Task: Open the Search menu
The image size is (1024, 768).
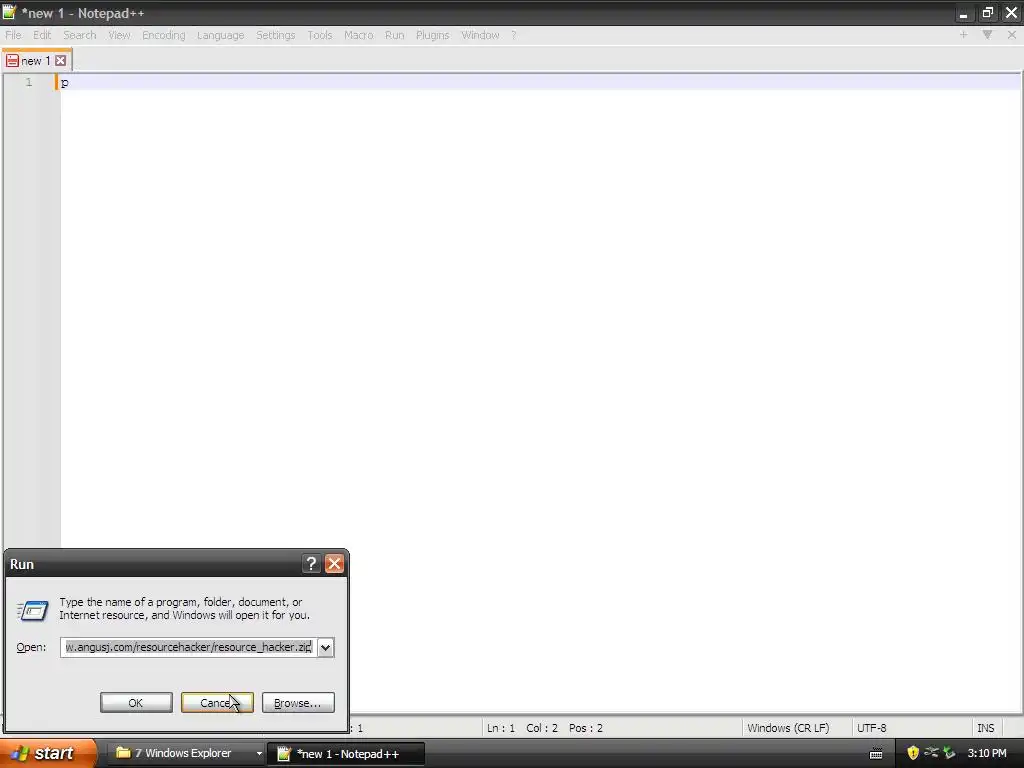Action: [80, 35]
